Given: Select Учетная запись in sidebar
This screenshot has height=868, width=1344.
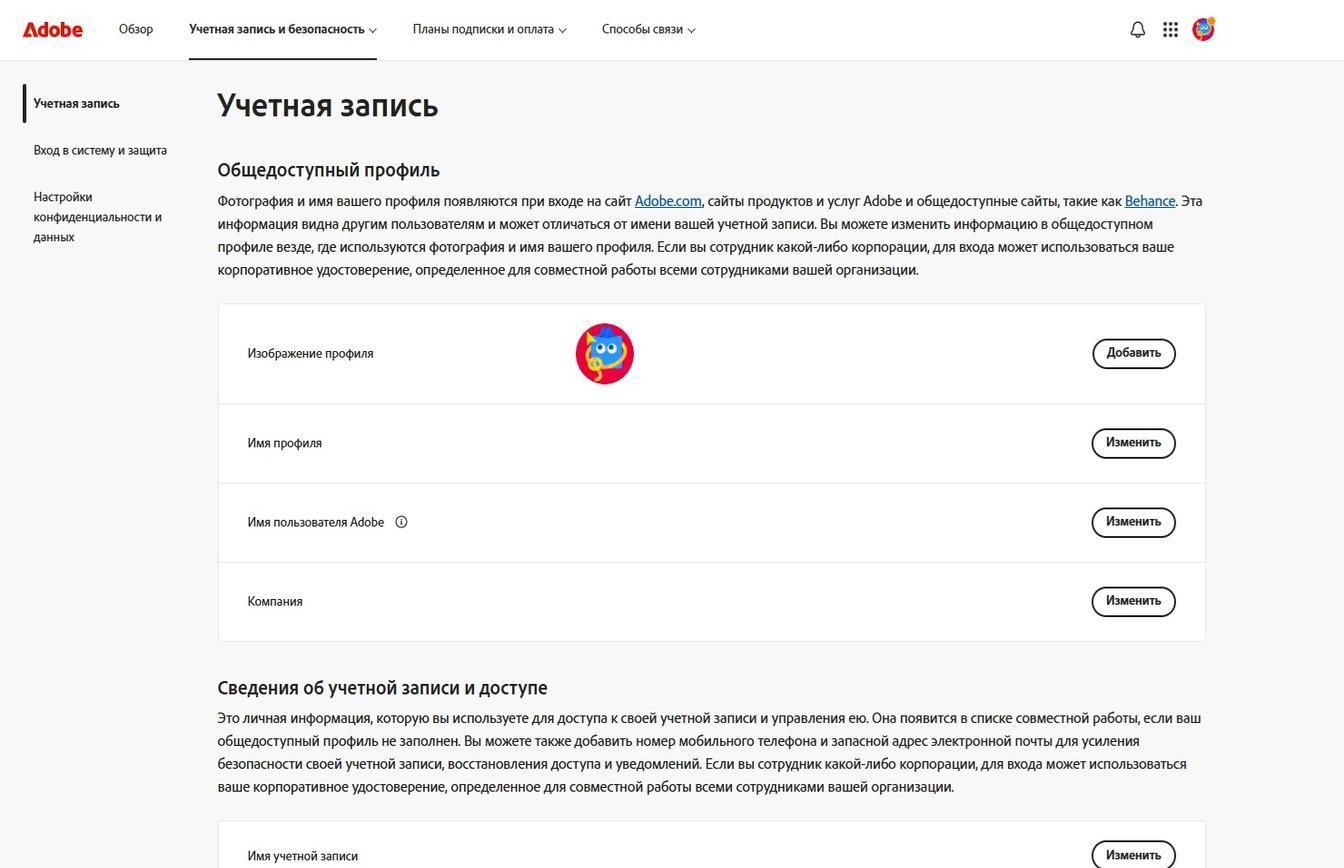Looking at the screenshot, I should tap(76, 104).
